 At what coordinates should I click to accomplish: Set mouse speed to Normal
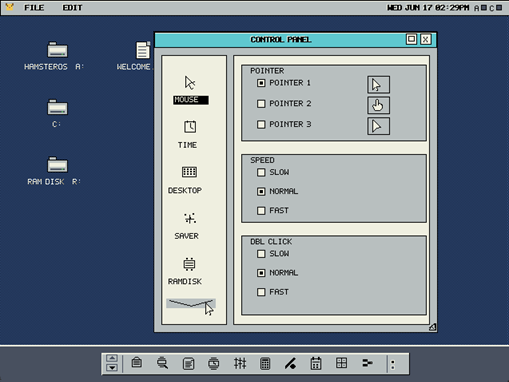coord(261,191)
